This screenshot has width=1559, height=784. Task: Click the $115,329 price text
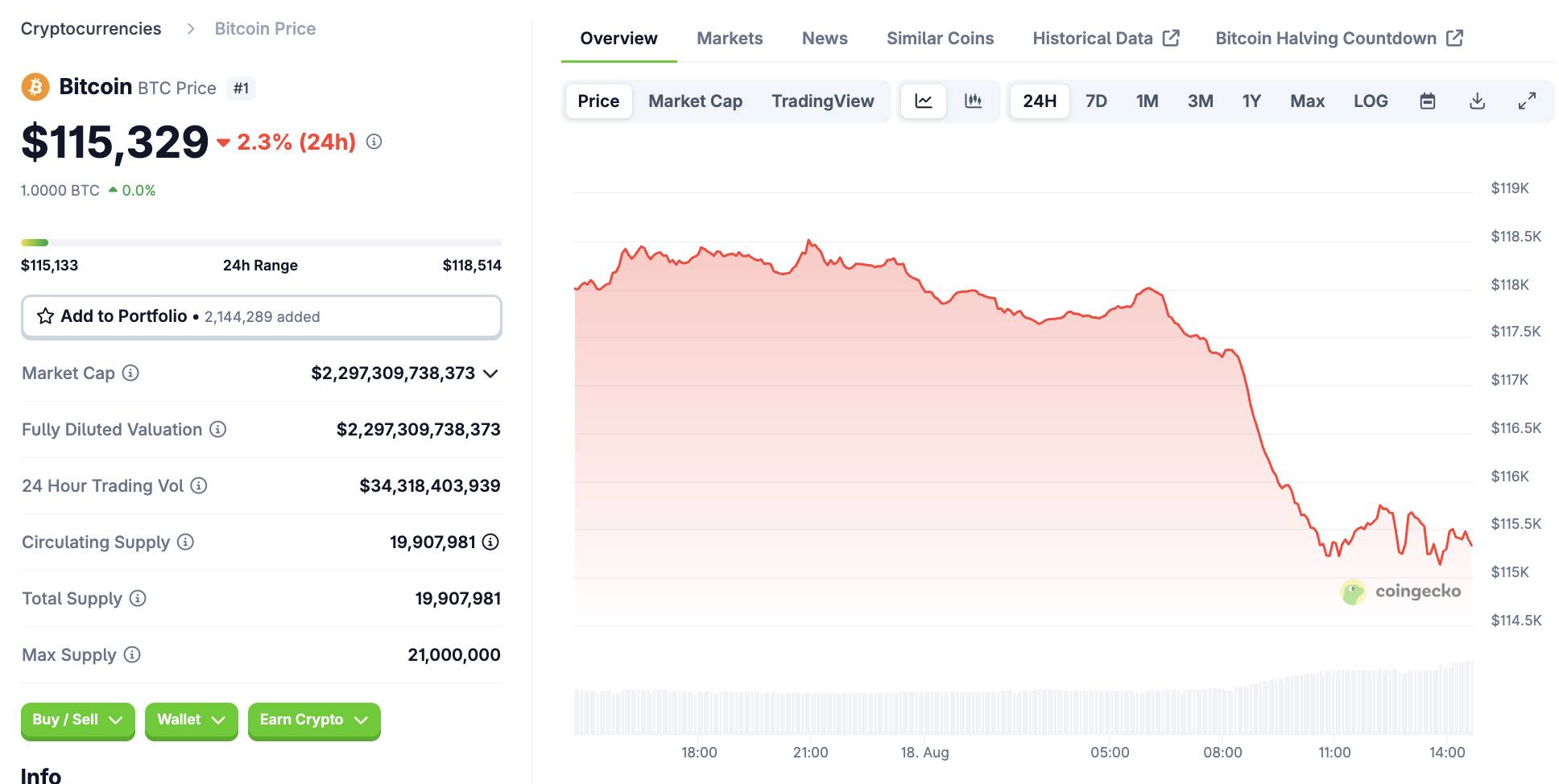114,142
